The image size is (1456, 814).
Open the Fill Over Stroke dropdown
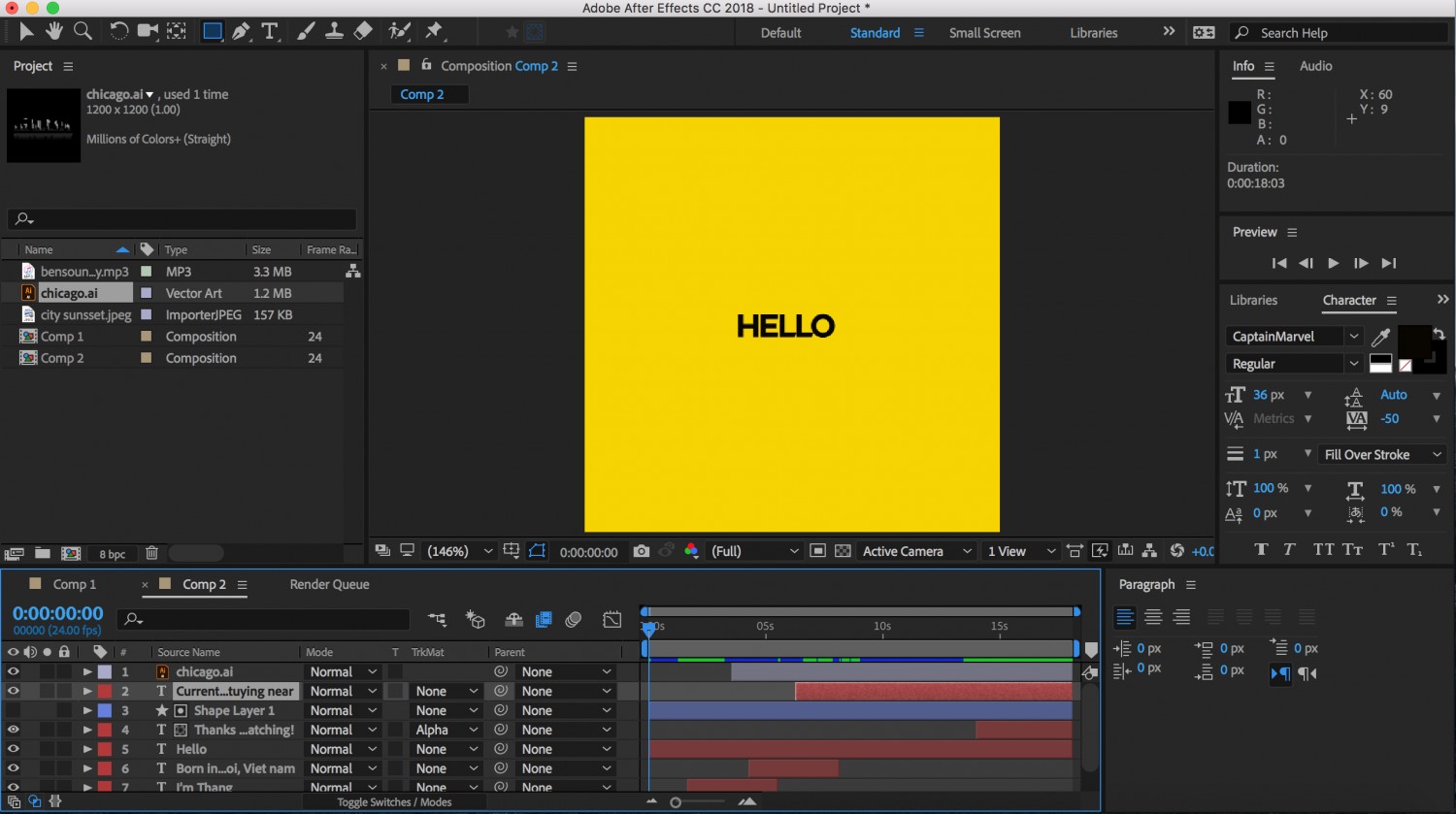1383,454
